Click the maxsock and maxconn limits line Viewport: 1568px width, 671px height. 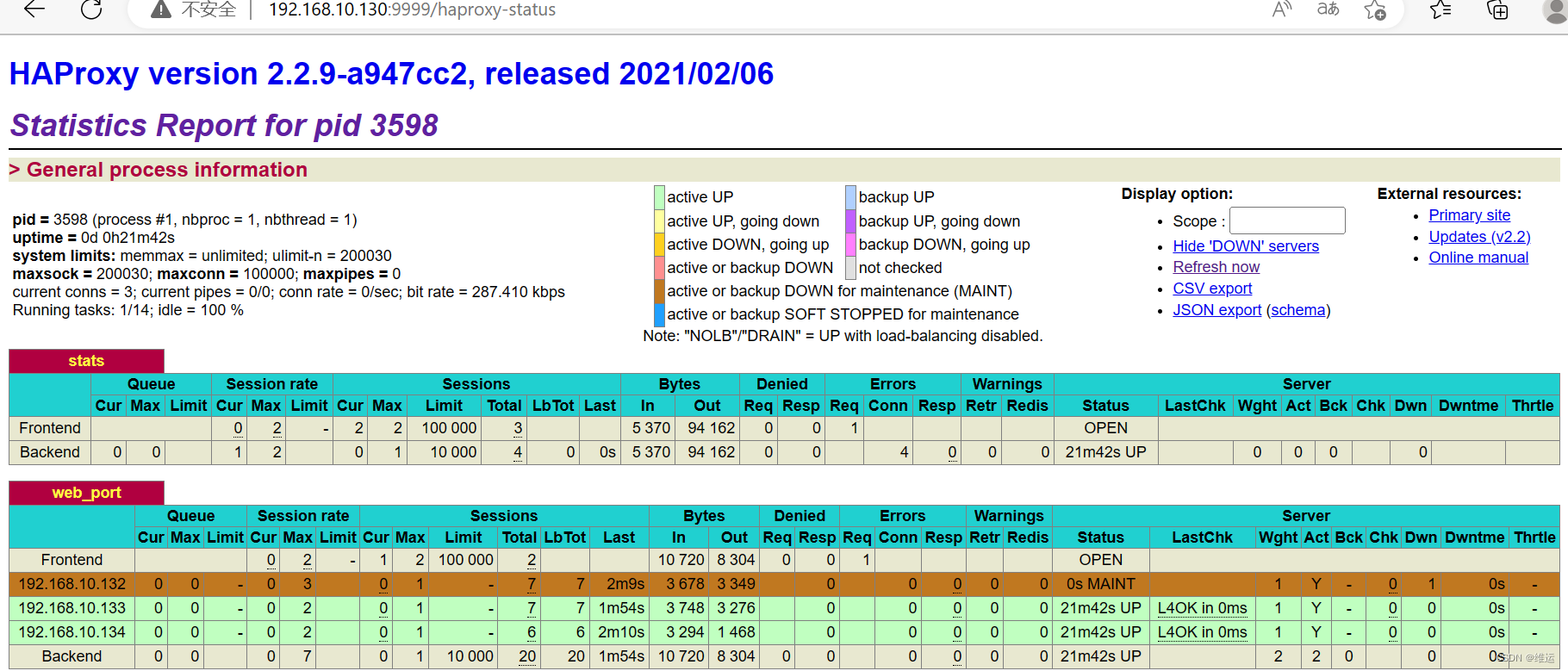click(x=207, y=274)
